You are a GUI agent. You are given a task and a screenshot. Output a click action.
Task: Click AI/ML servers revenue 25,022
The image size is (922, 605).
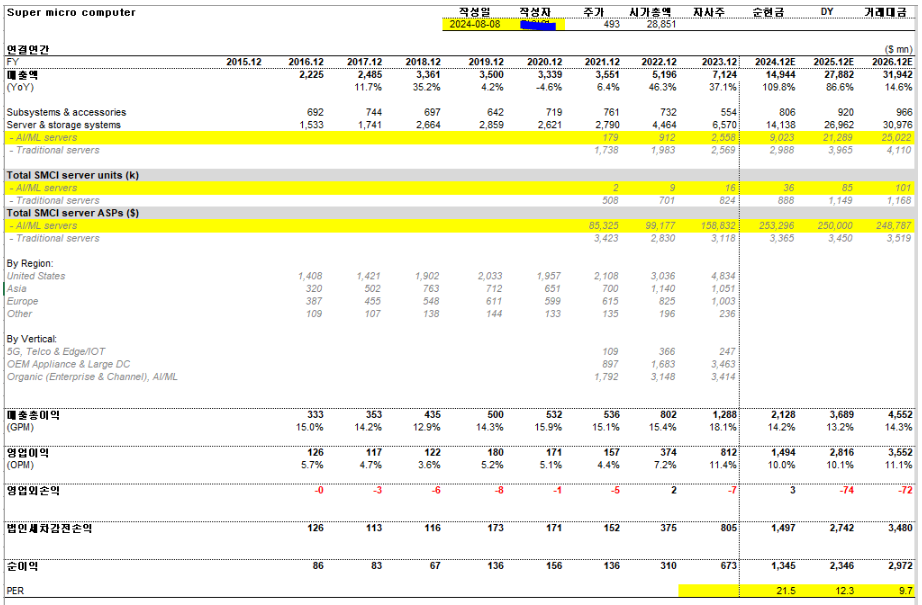(896, 138)
